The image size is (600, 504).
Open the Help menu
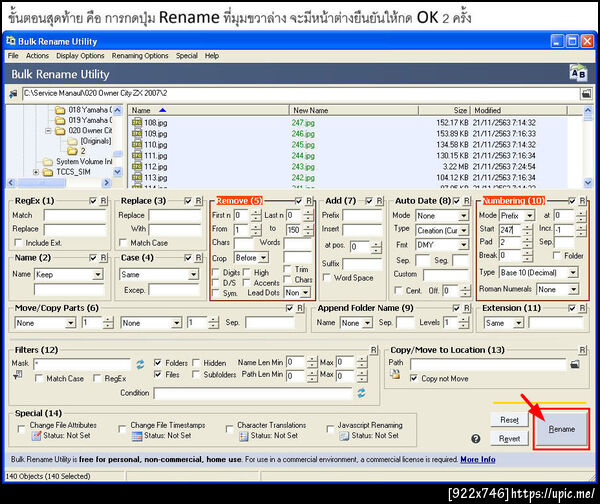pyautogui.click(x=212, y=55)
